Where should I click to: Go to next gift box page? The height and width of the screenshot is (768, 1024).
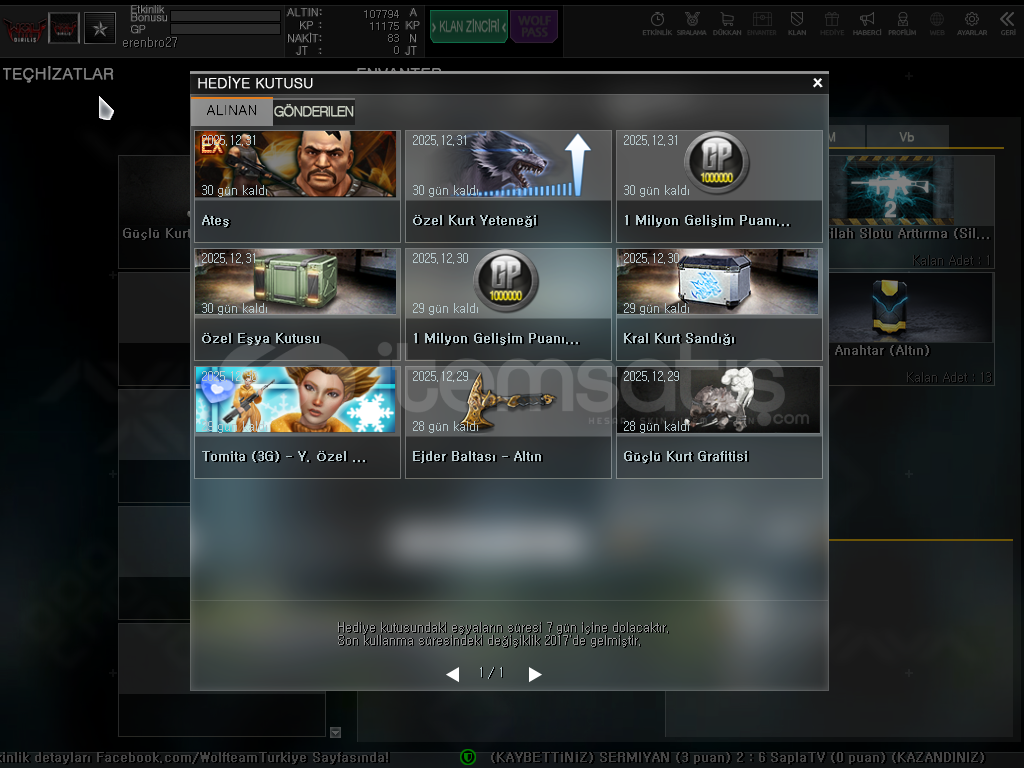(535, 674)
